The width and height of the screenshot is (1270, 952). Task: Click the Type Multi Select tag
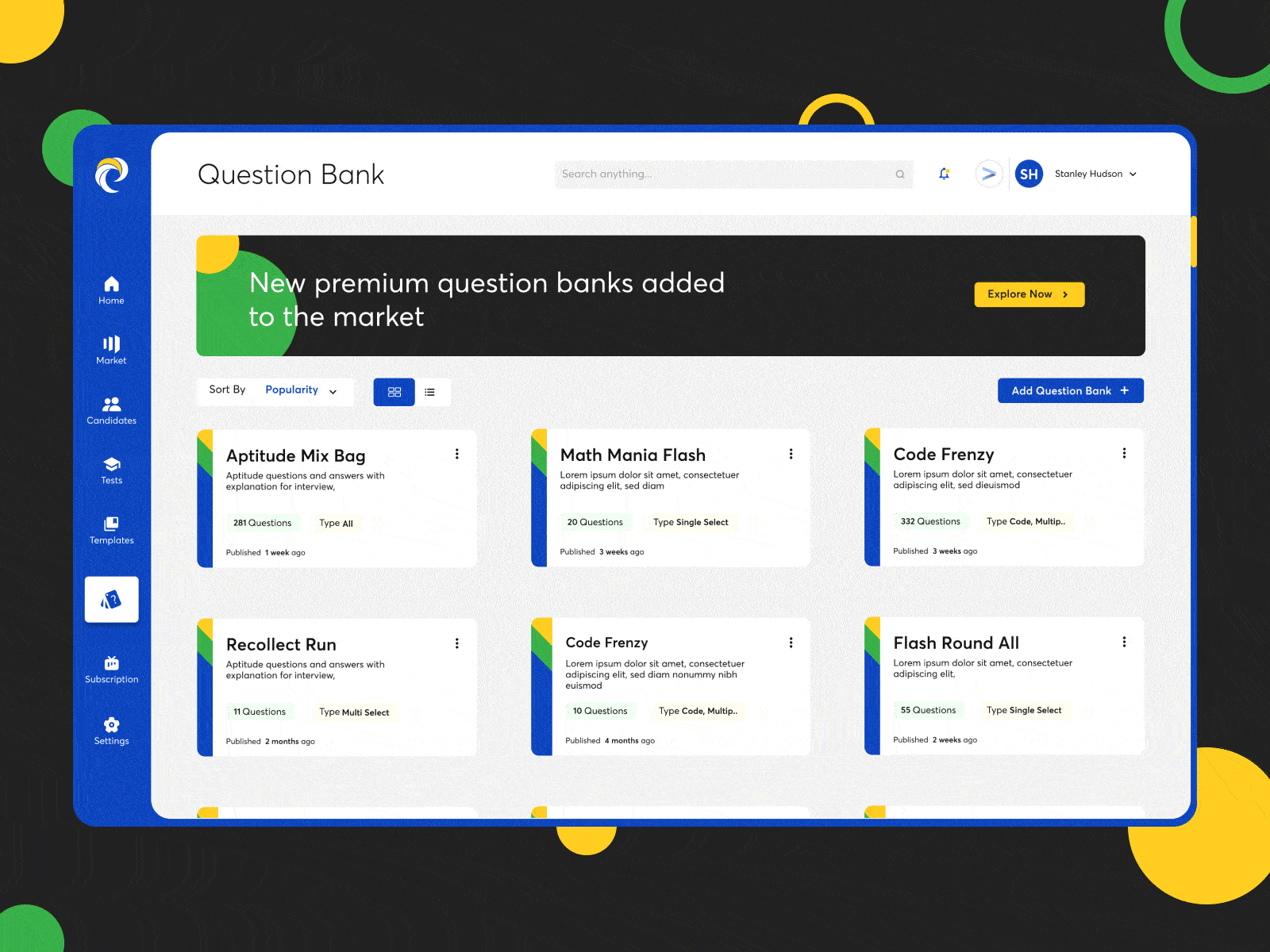tap(354, 712)
